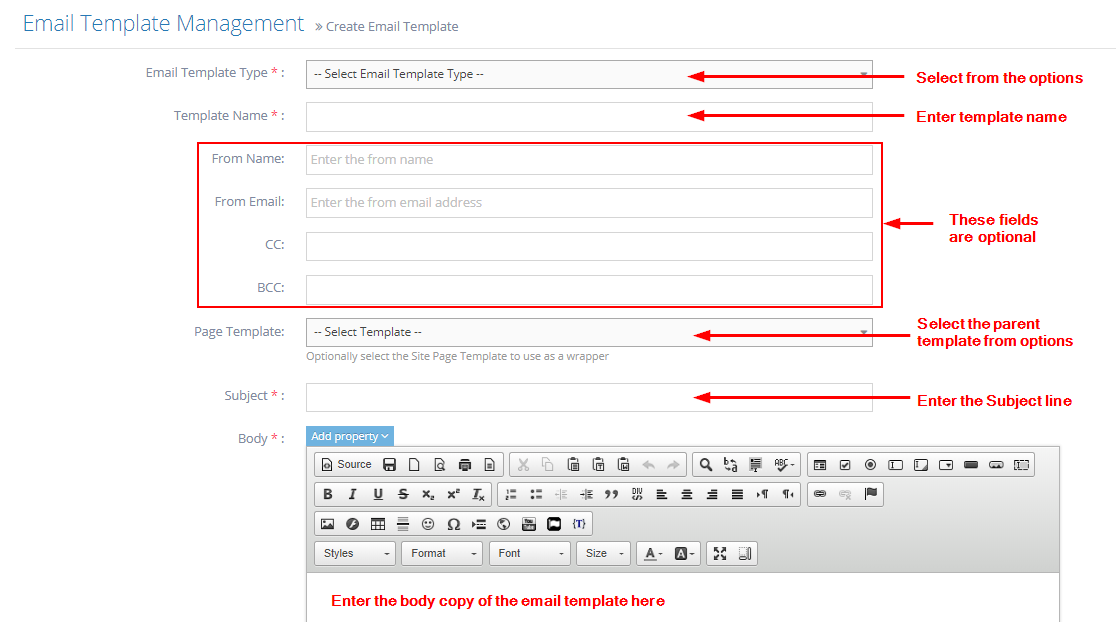This screenshot has height=622, width=1116.
Task: Open the Page Template selector
Action: tap(588, 331)
